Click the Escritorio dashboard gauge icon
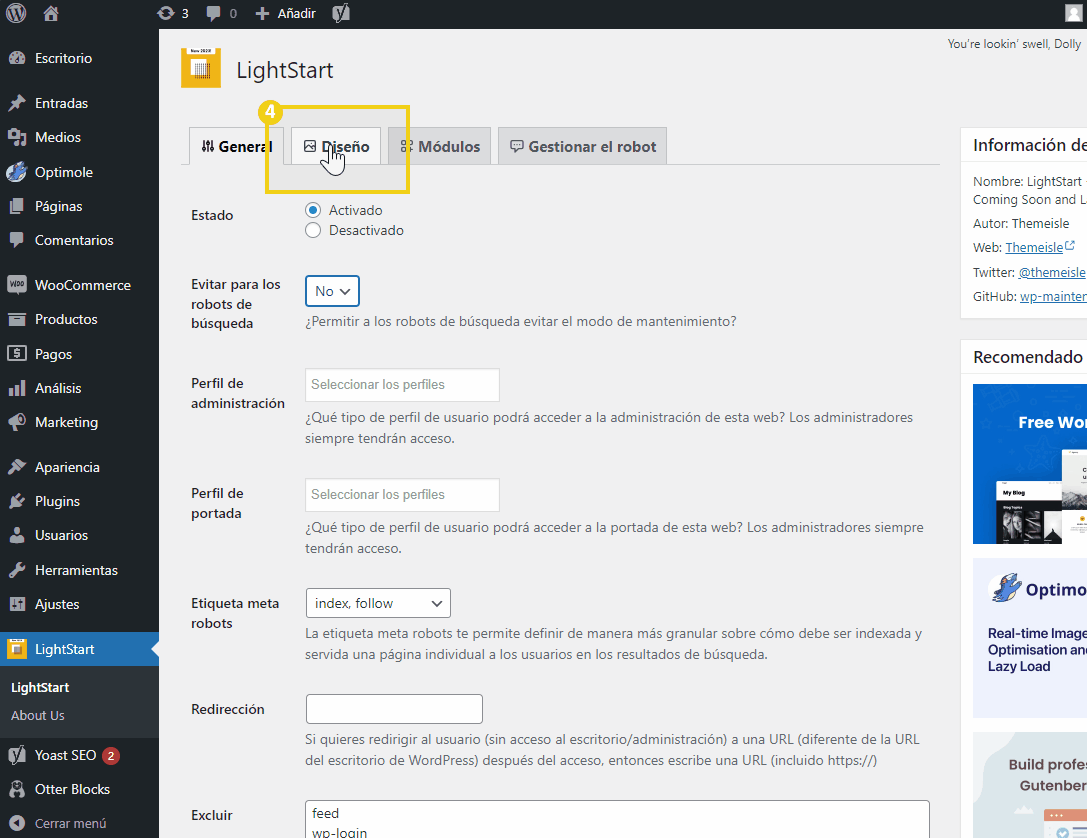This screenshot has height=838, width=1087. pos(17,58)
